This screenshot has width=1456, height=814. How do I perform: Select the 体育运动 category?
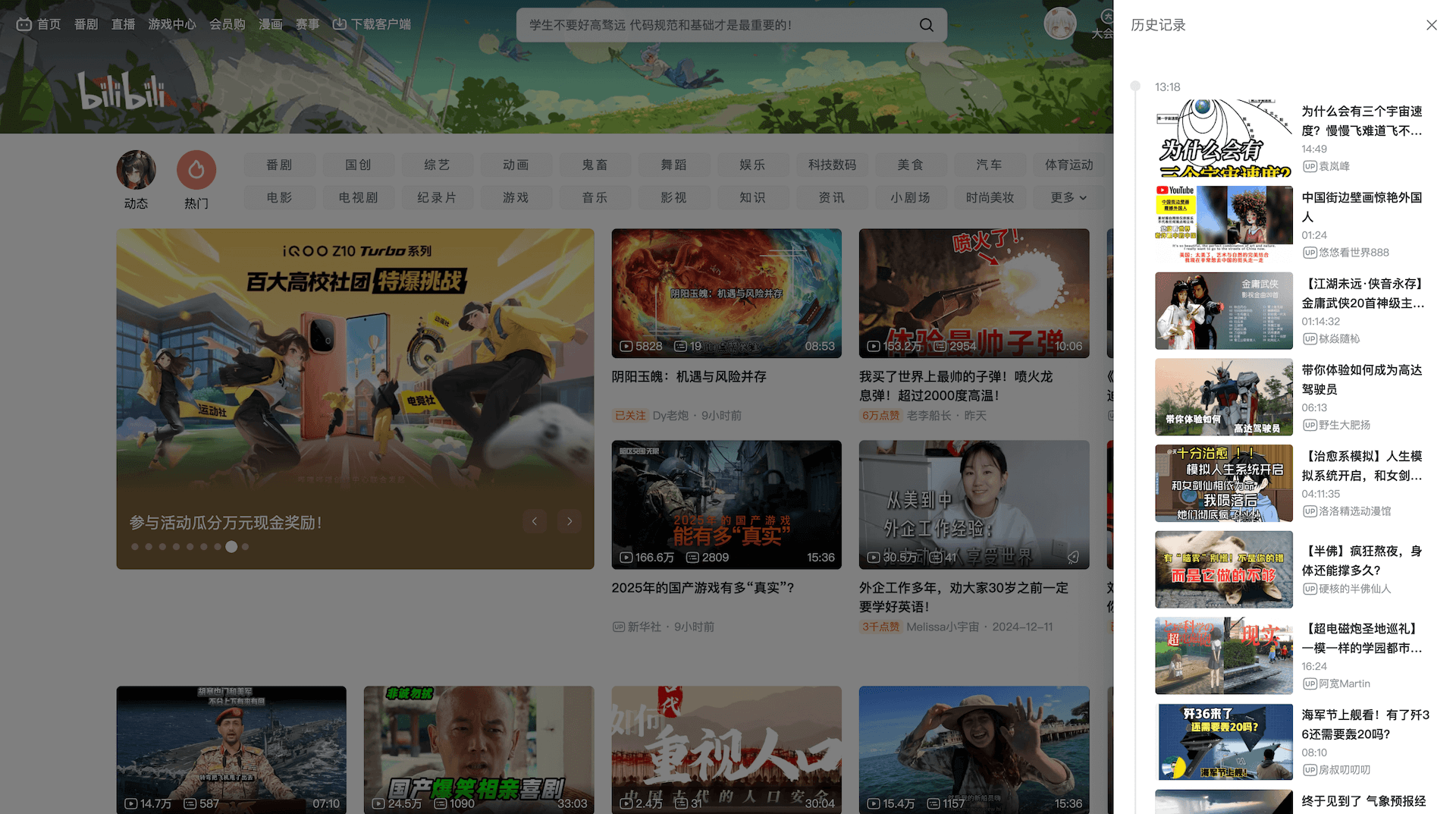coord(1068,165)
